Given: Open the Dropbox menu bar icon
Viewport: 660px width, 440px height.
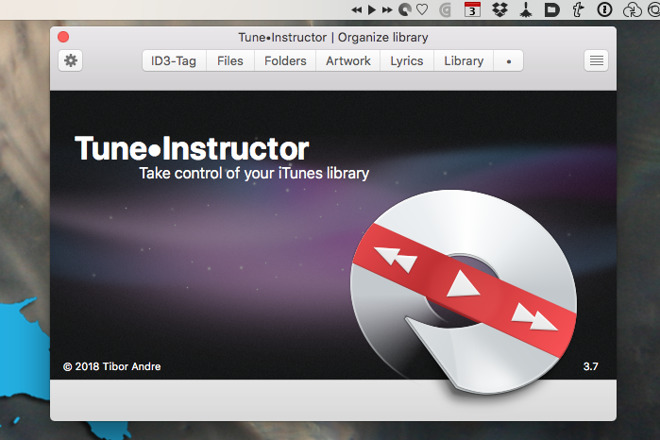Looking at the screenshot, I should (x=500, y=10).
